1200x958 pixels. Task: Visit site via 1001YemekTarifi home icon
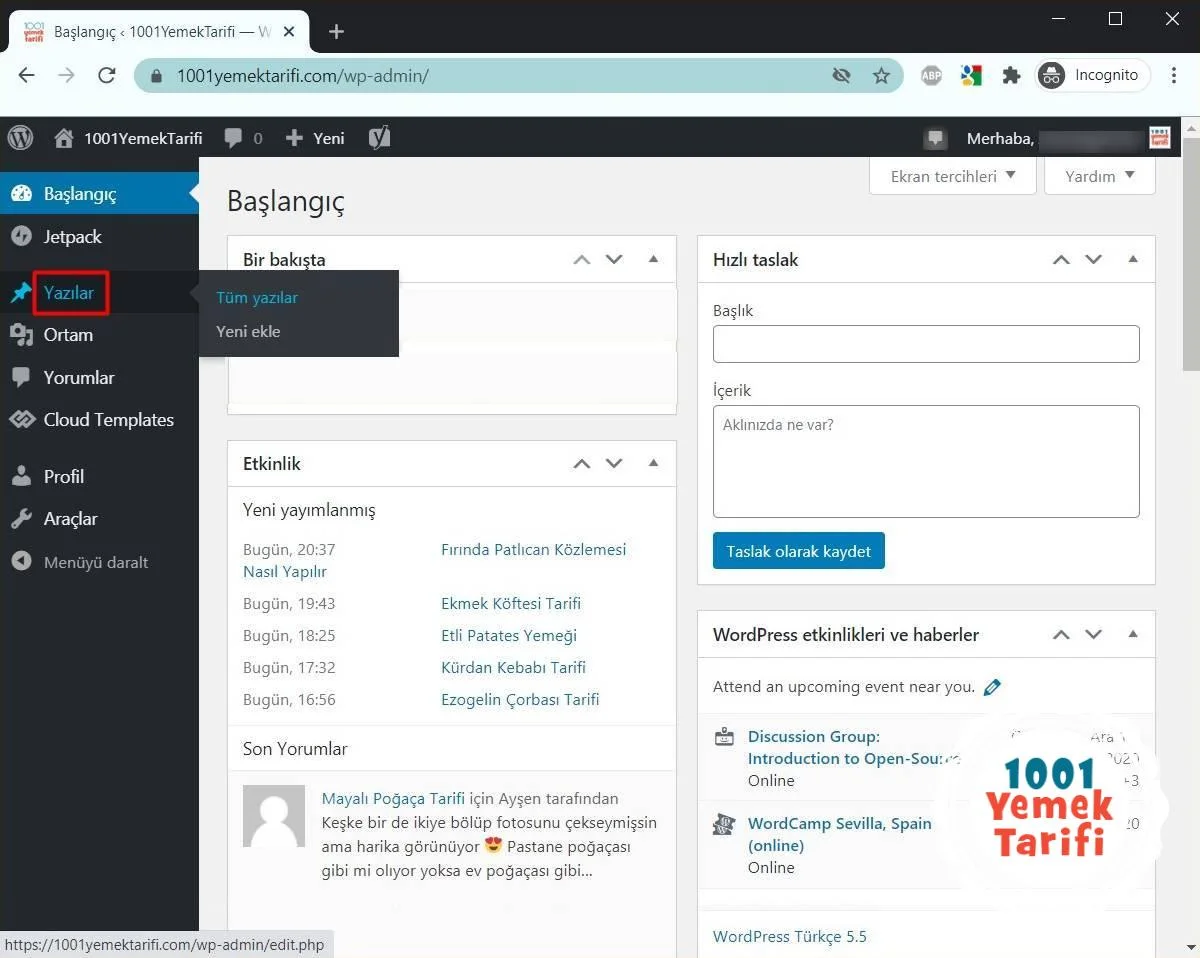64,138
